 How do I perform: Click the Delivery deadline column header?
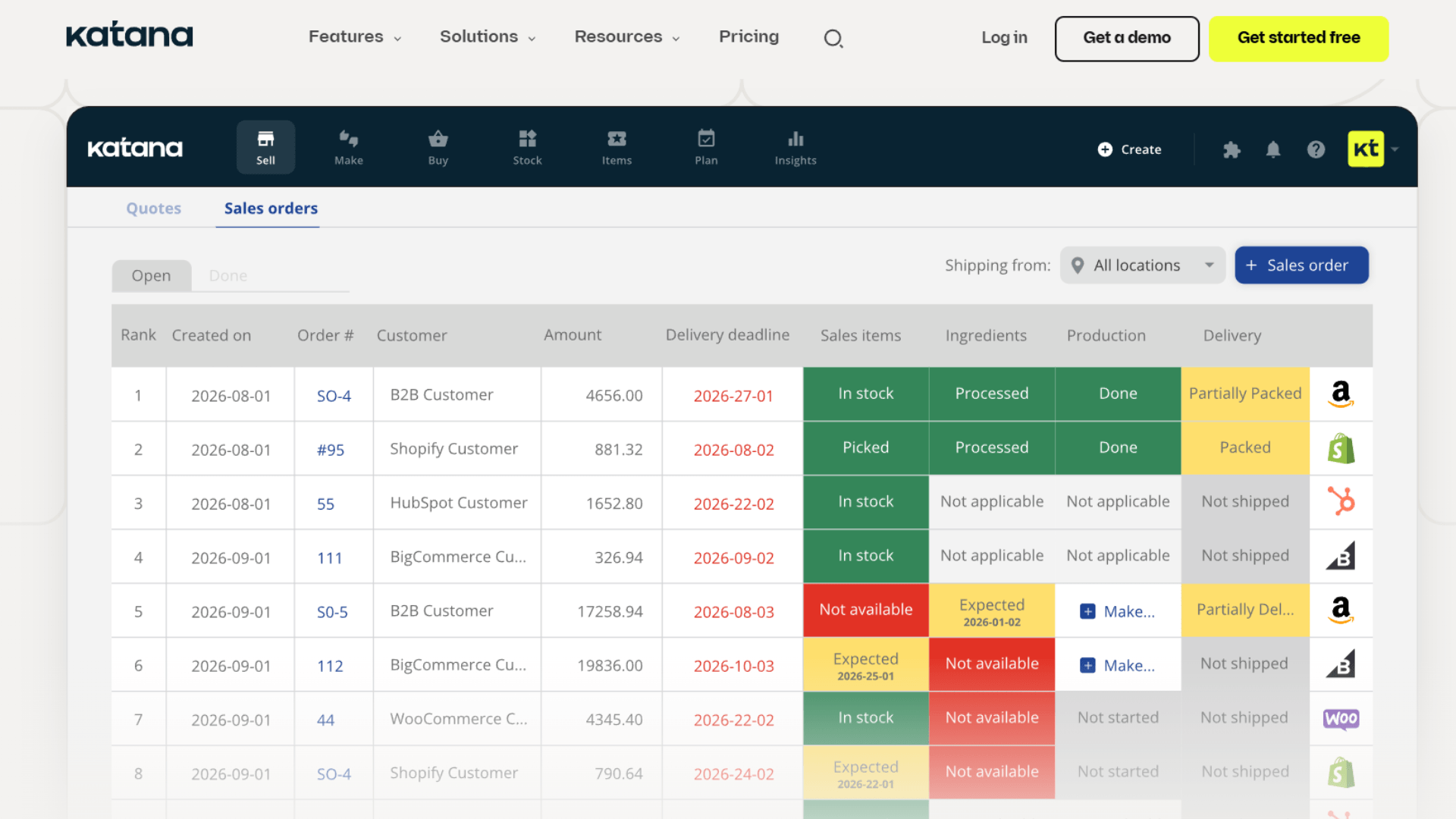(x=727, y=334)
